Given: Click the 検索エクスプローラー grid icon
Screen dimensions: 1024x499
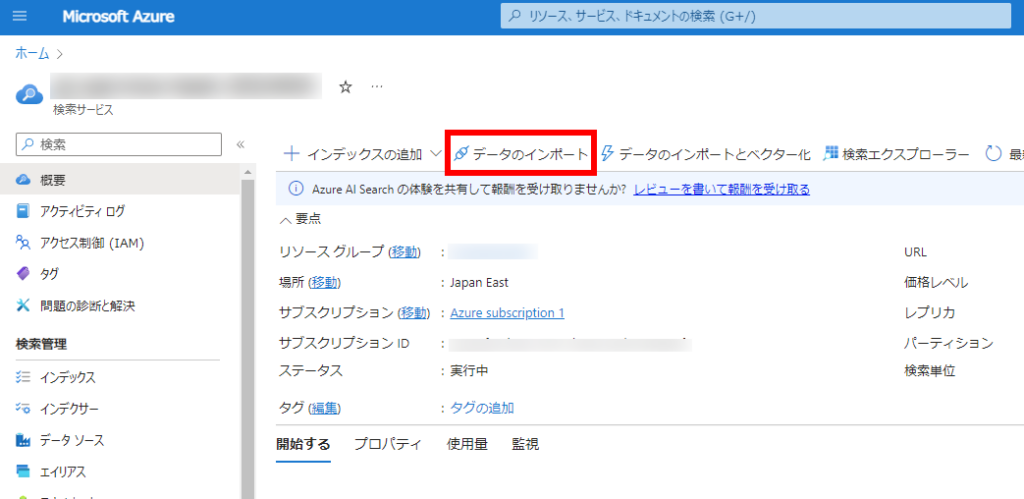Looking at the screenshot, I should [830, 154].
